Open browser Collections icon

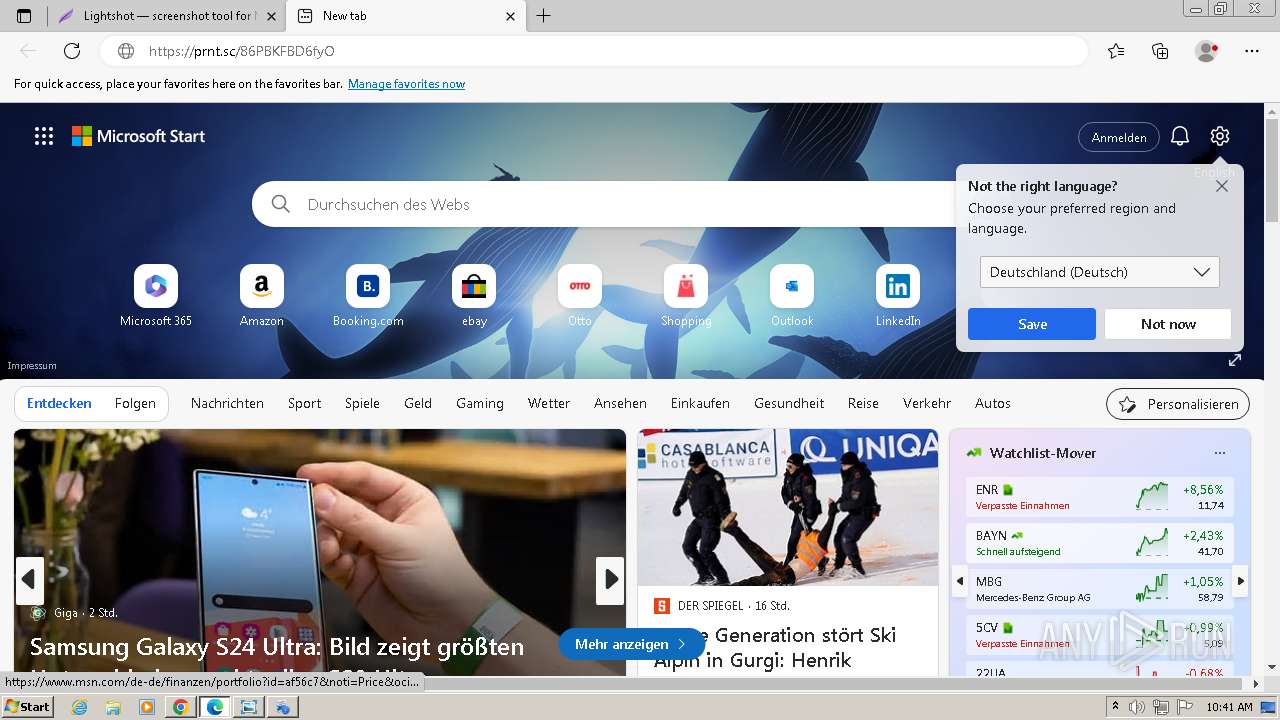click(1160, 51)
